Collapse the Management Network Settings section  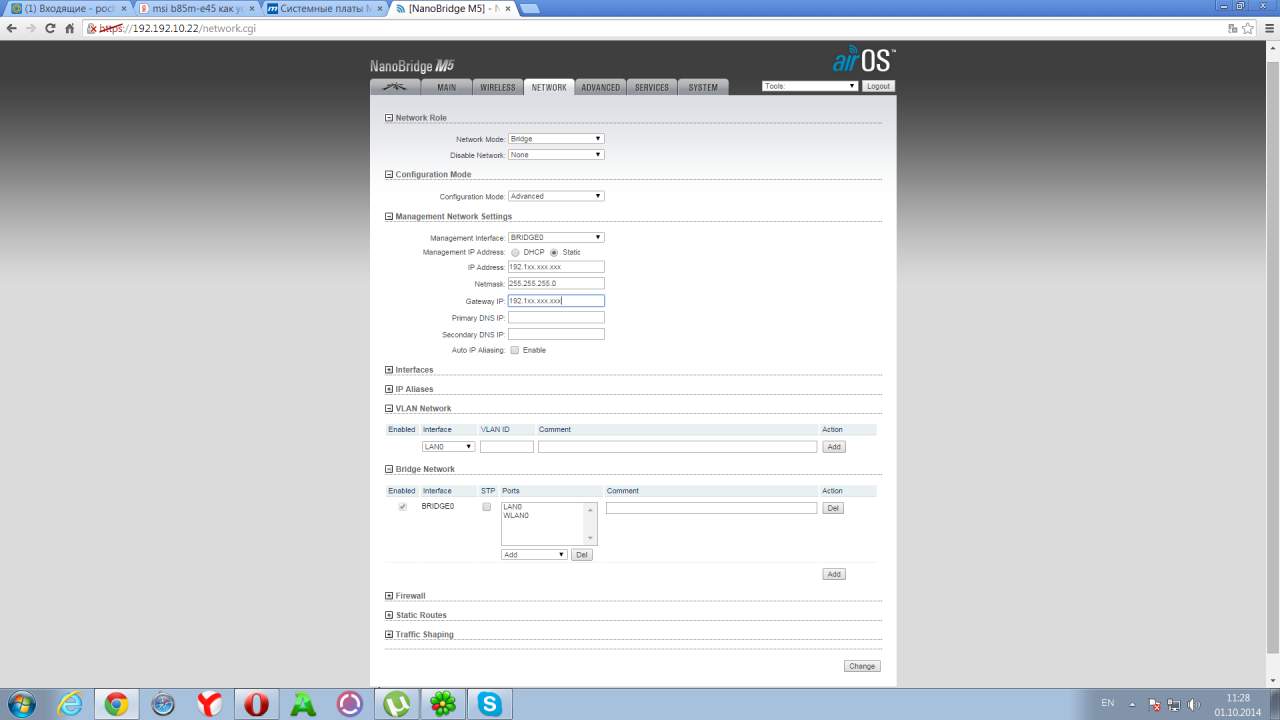[389, 216]
